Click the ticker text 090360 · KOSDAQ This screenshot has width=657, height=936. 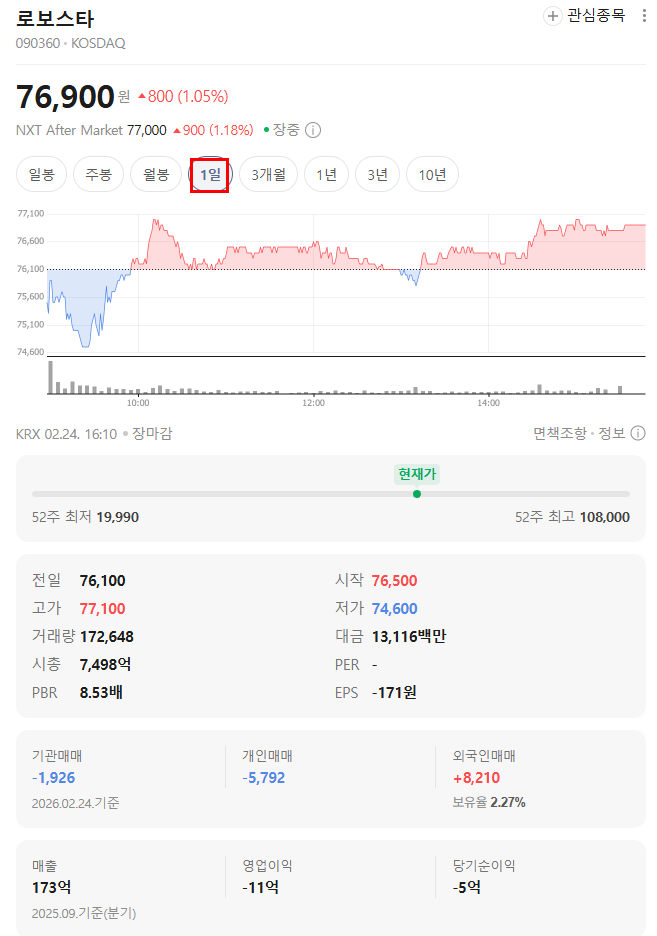[70, 44]
